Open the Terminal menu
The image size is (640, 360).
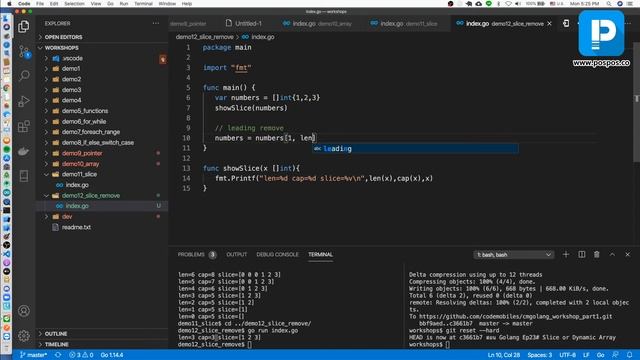[143, 4]
